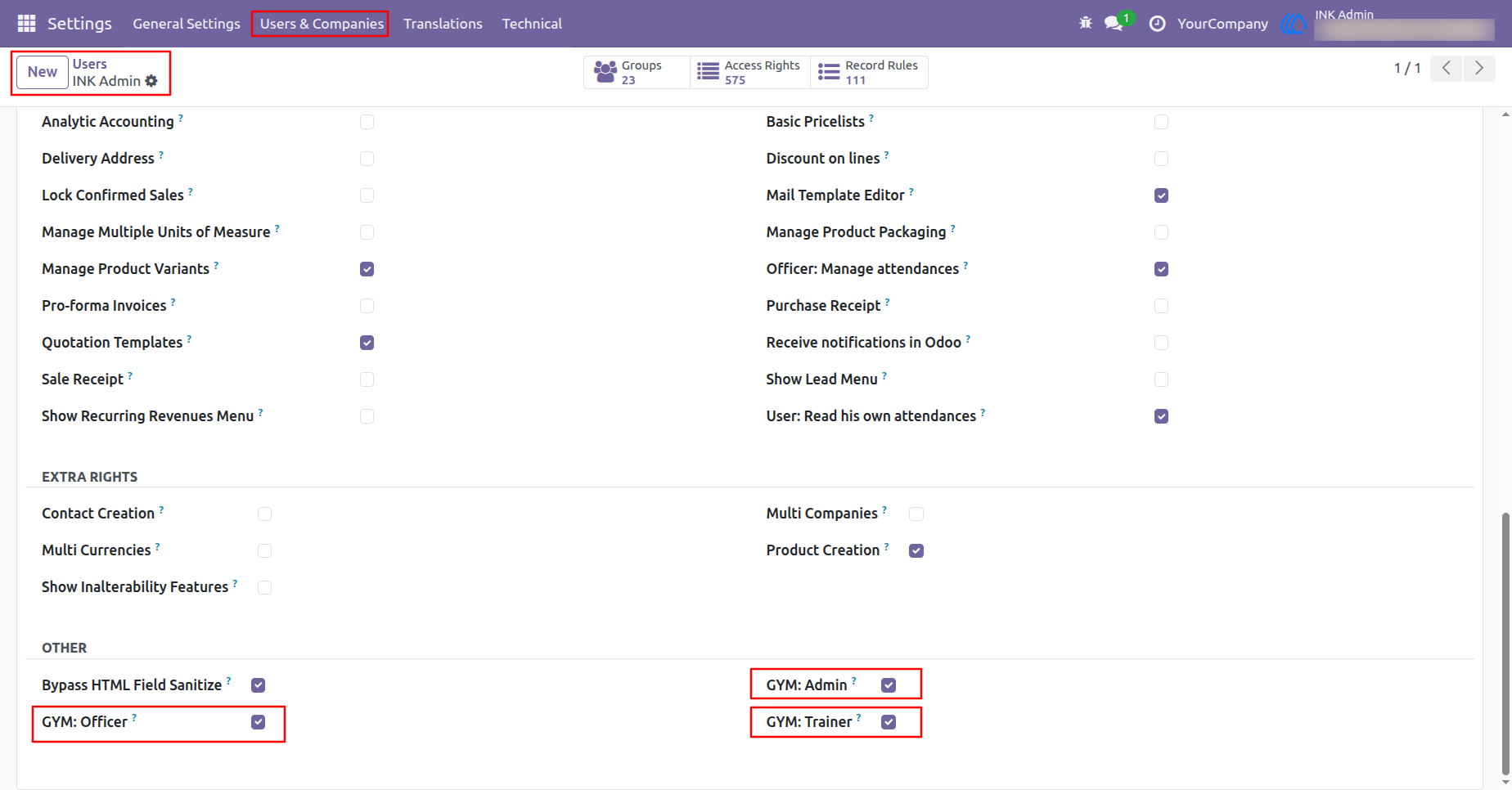Uncheck the GYM: Admin checkbox
The width and height of the screenshot is (1512, 790).
(889, 685)
